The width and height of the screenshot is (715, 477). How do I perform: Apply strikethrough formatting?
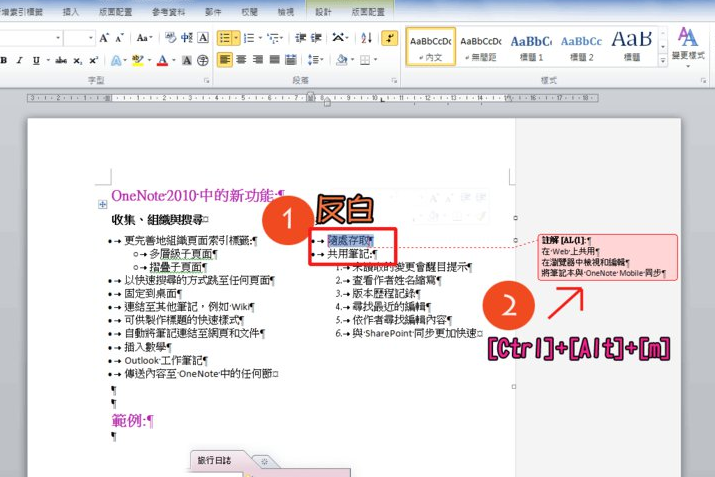(x=61, y=60)
